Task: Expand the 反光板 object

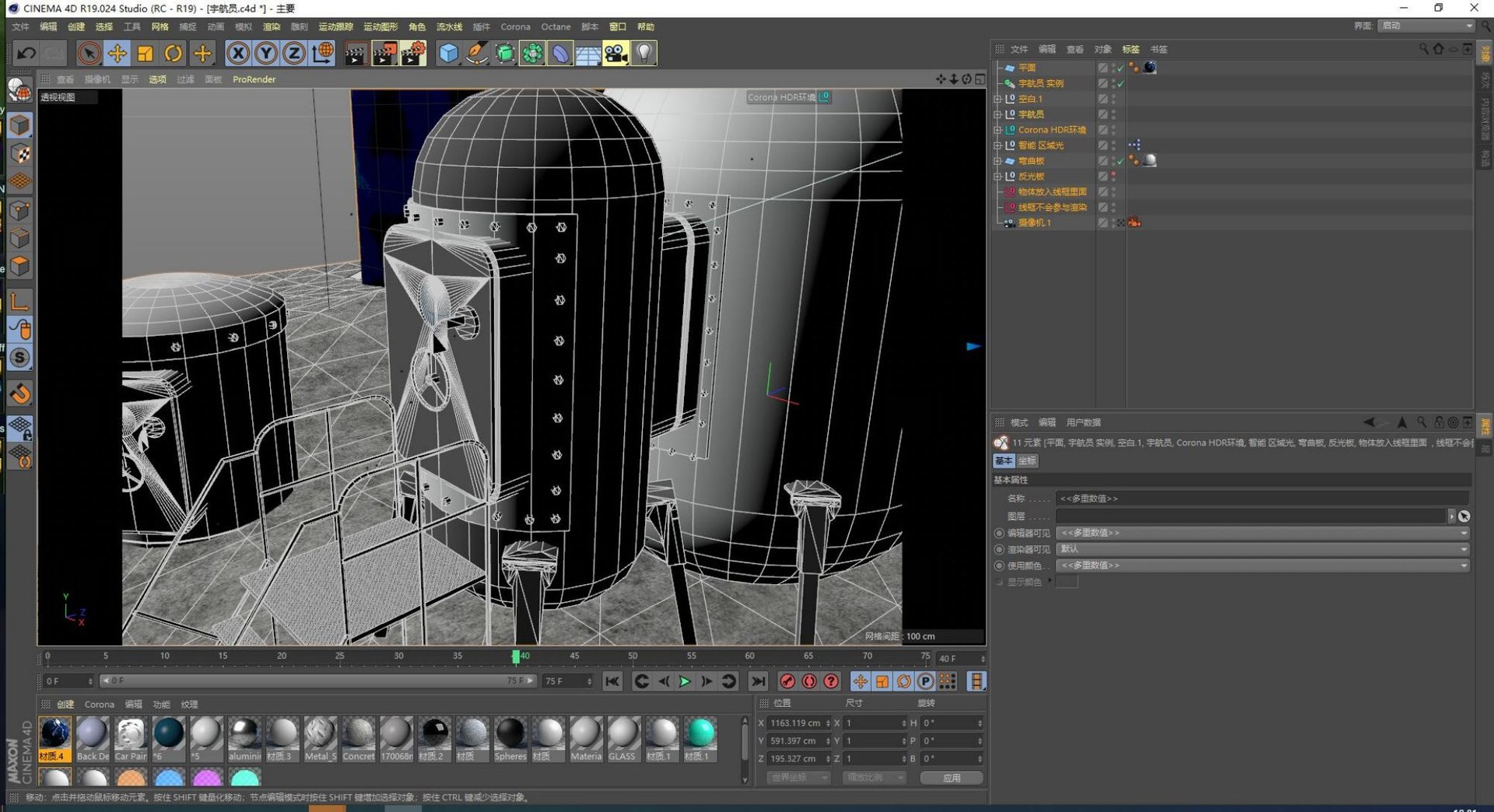Action: 998,177
